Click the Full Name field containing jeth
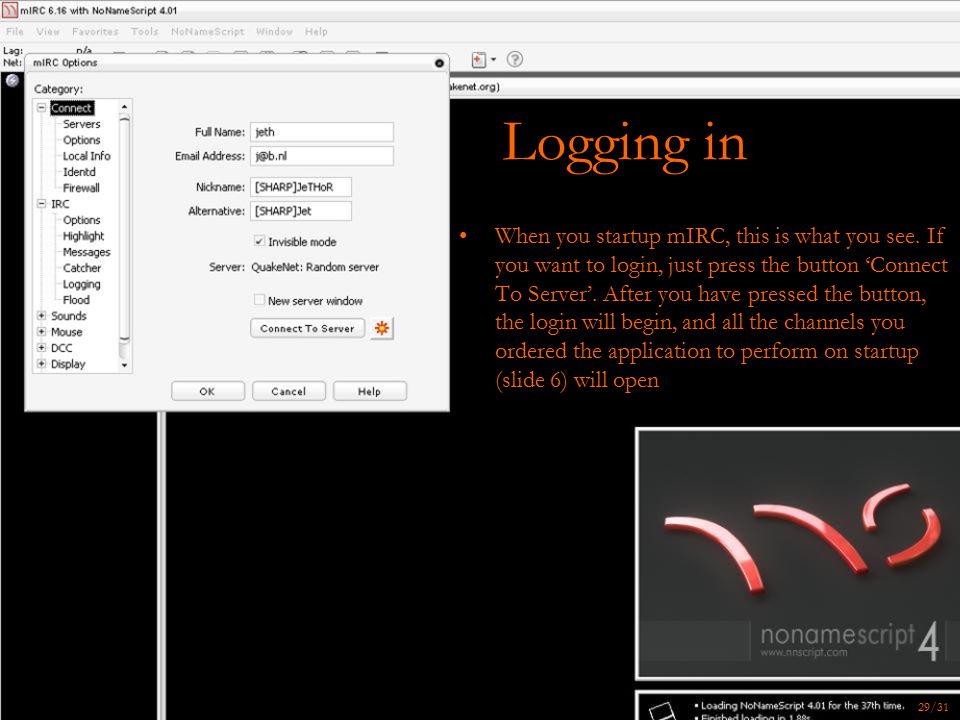 321,132
